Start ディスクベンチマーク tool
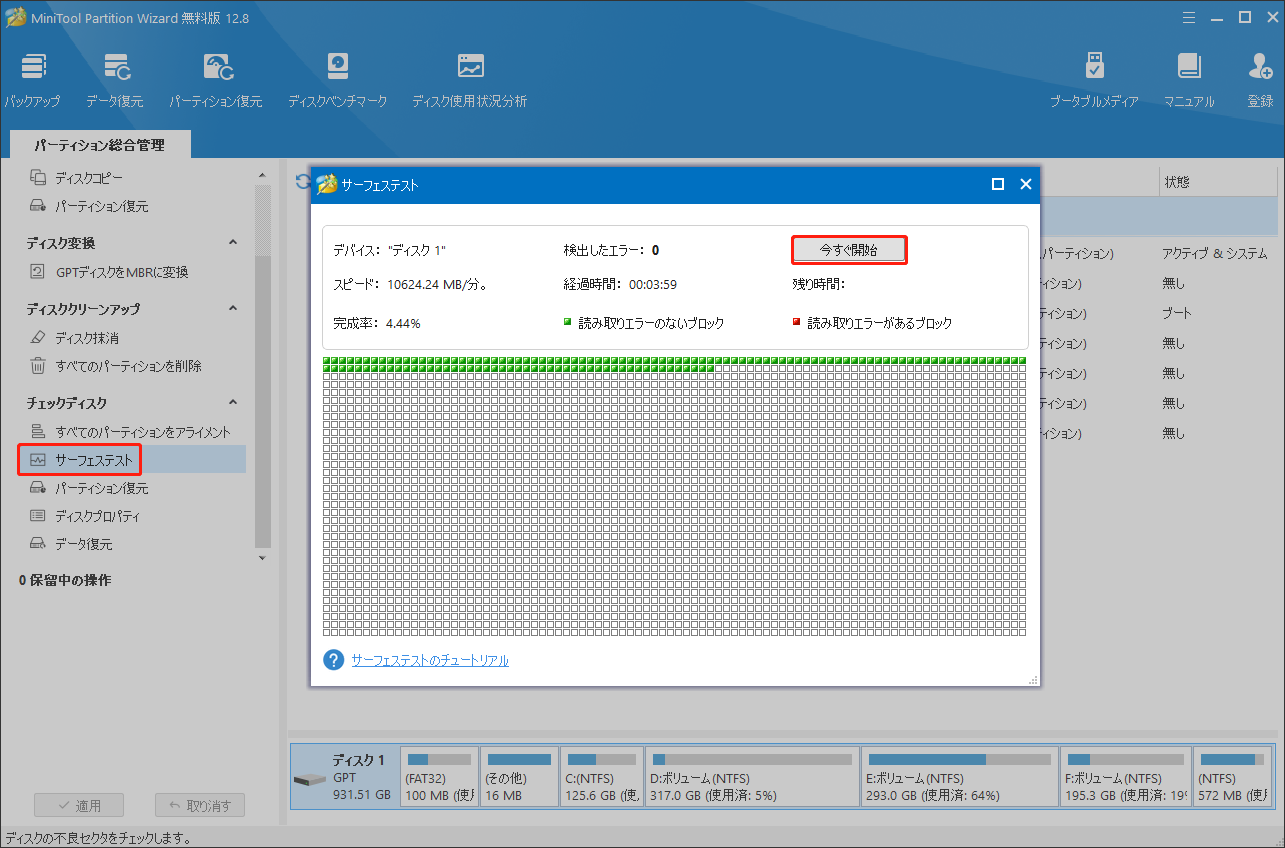Viewport: 1285px width, 848px height. coord(338,80)
